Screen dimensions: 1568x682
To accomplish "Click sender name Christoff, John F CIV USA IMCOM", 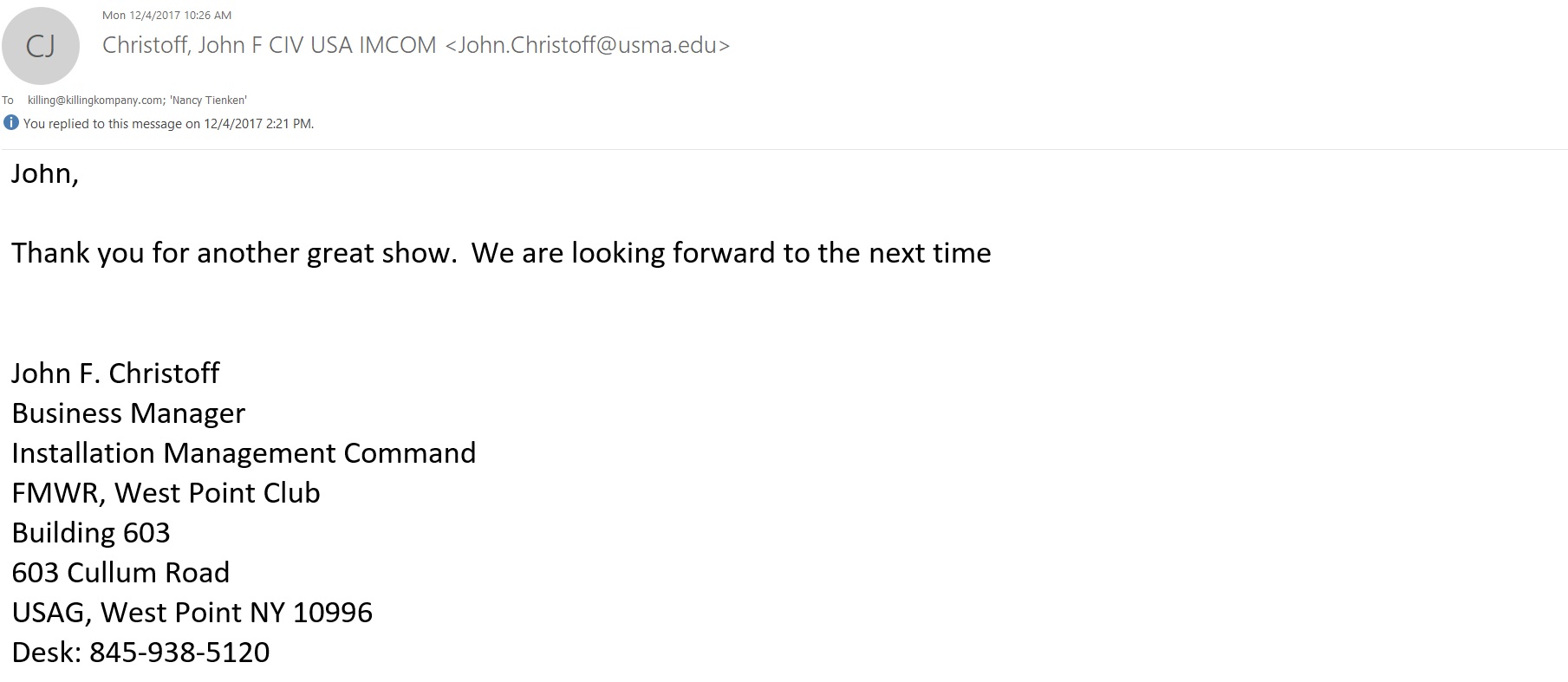I will pyautogui.click(x=270, y=45).
